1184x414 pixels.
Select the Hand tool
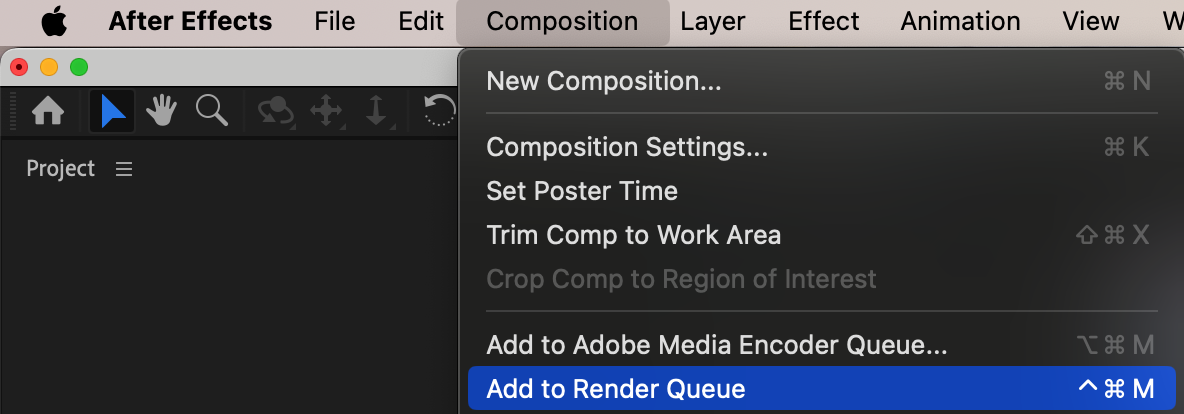pos(161,111)
